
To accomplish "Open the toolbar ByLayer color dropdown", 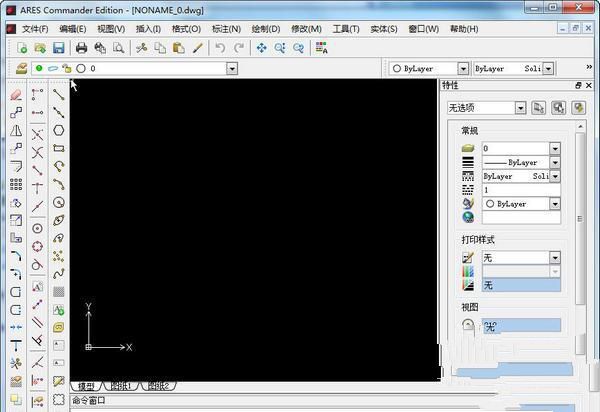I will 463,68.
